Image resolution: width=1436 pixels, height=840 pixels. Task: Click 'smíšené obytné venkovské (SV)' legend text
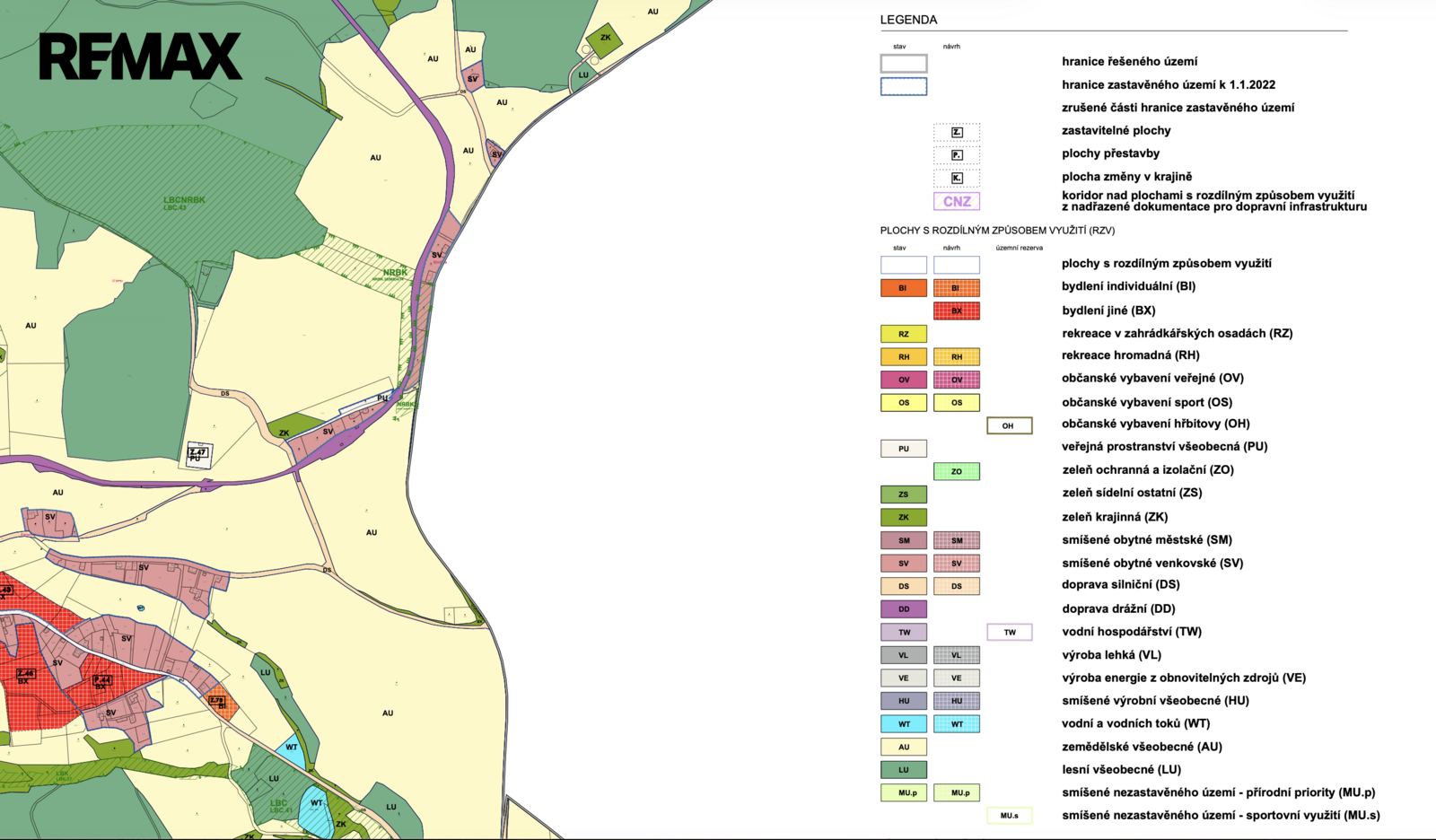click(x=1152, y=563)
